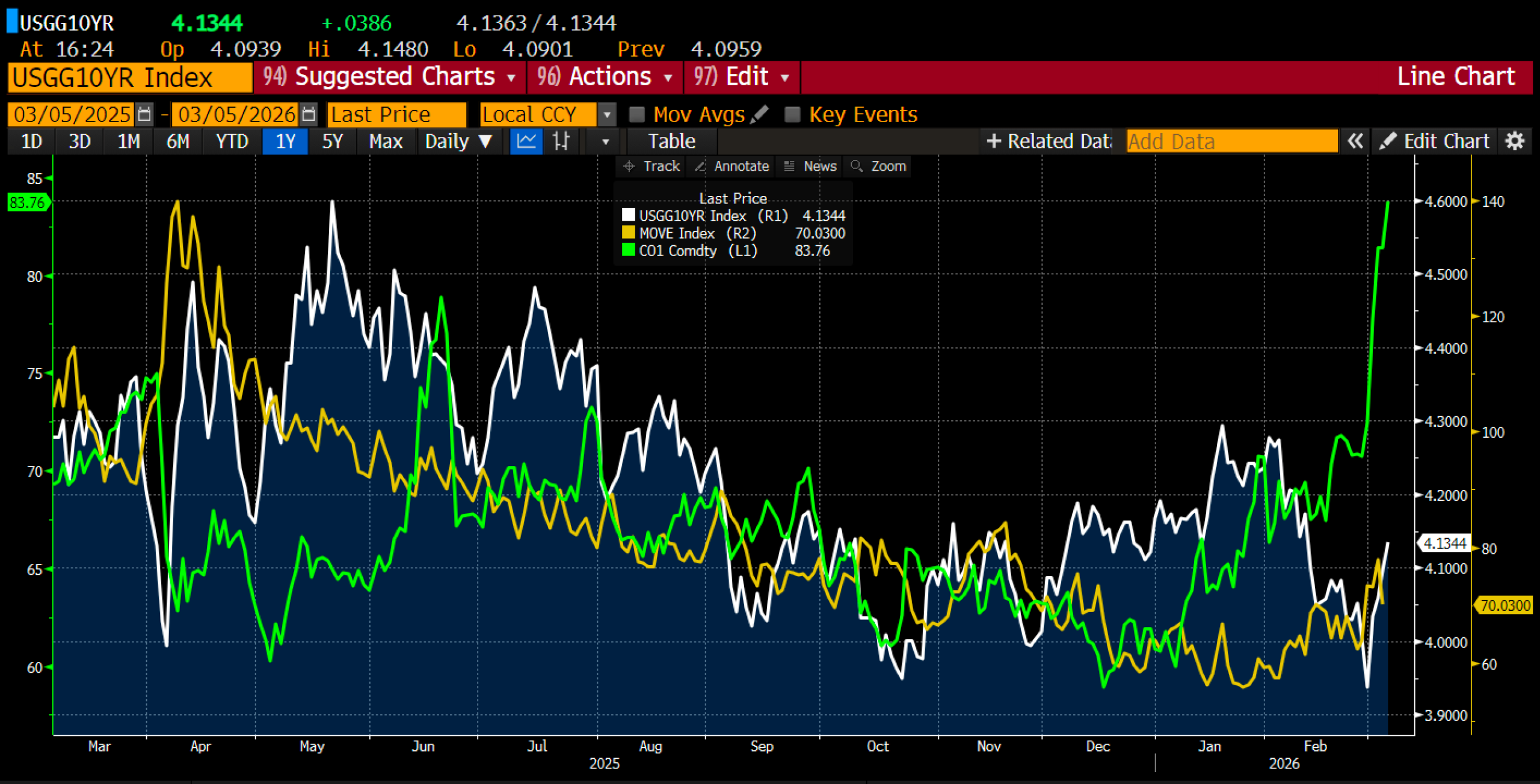Open the Zoom magnifier tool
The height and width of the screenshot is (784, 1540).
[x=879, y=166]
